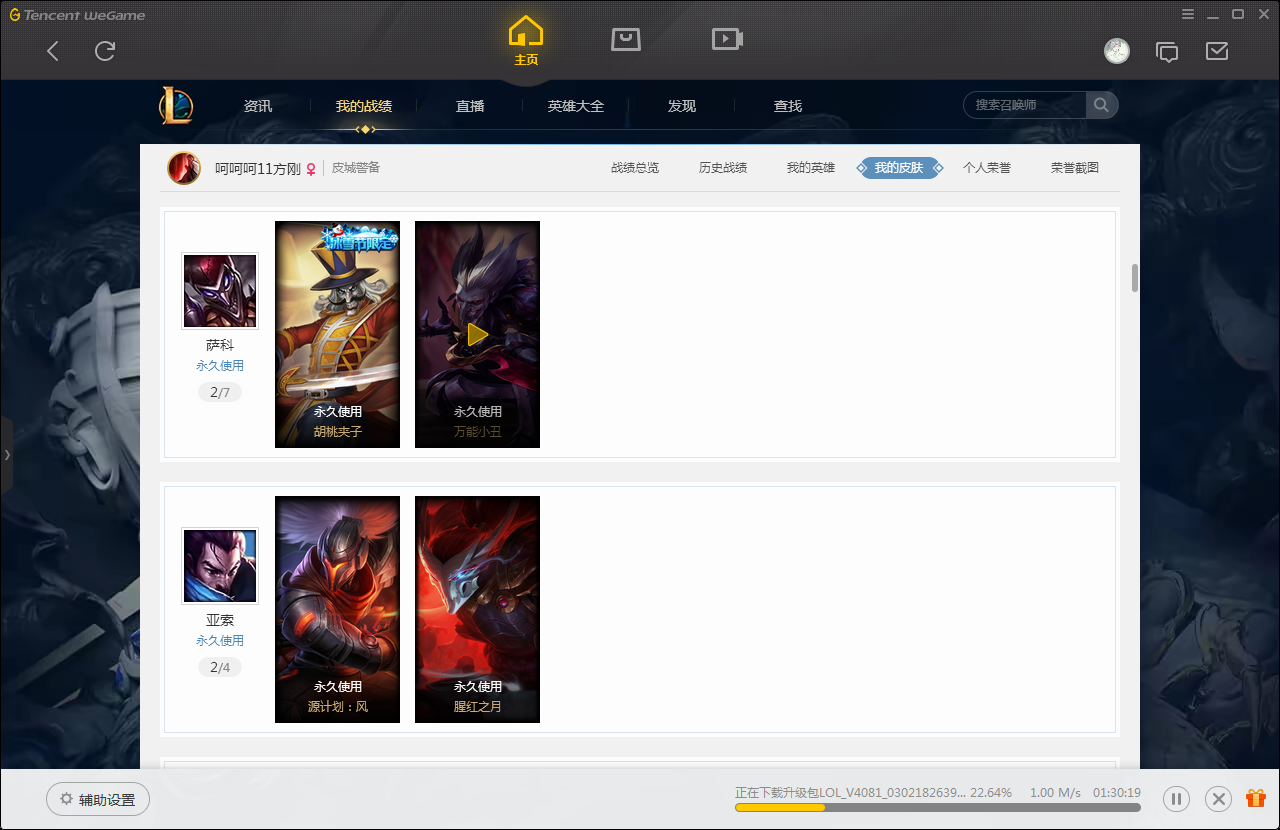This screenshot has width=1280, height=830.
Task: Open the 查找 tab
Action: click(788, 106)
